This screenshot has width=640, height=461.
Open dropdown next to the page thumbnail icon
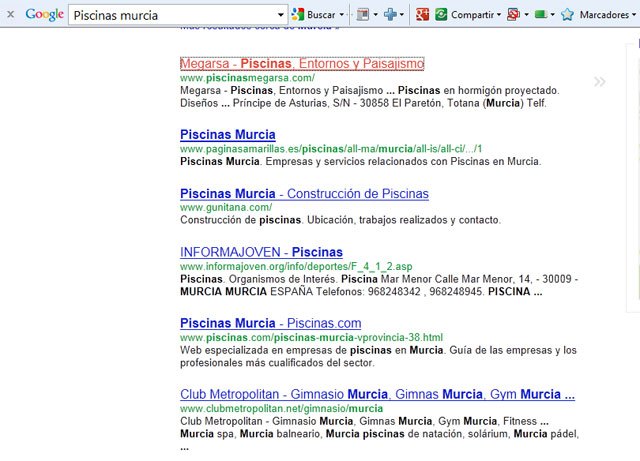coord(376,15)
